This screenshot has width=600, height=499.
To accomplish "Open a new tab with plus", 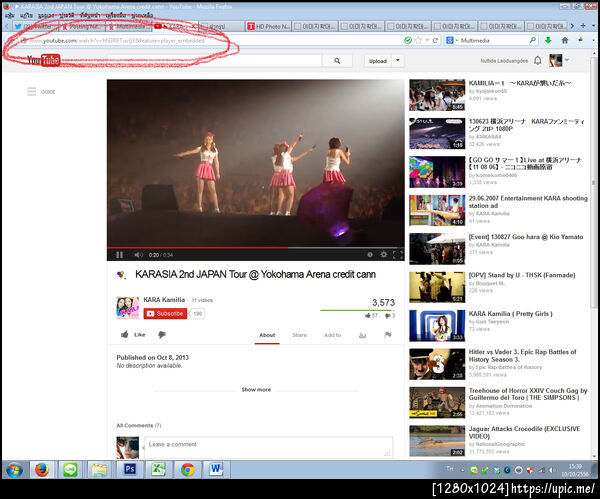I will pos(583,26).
